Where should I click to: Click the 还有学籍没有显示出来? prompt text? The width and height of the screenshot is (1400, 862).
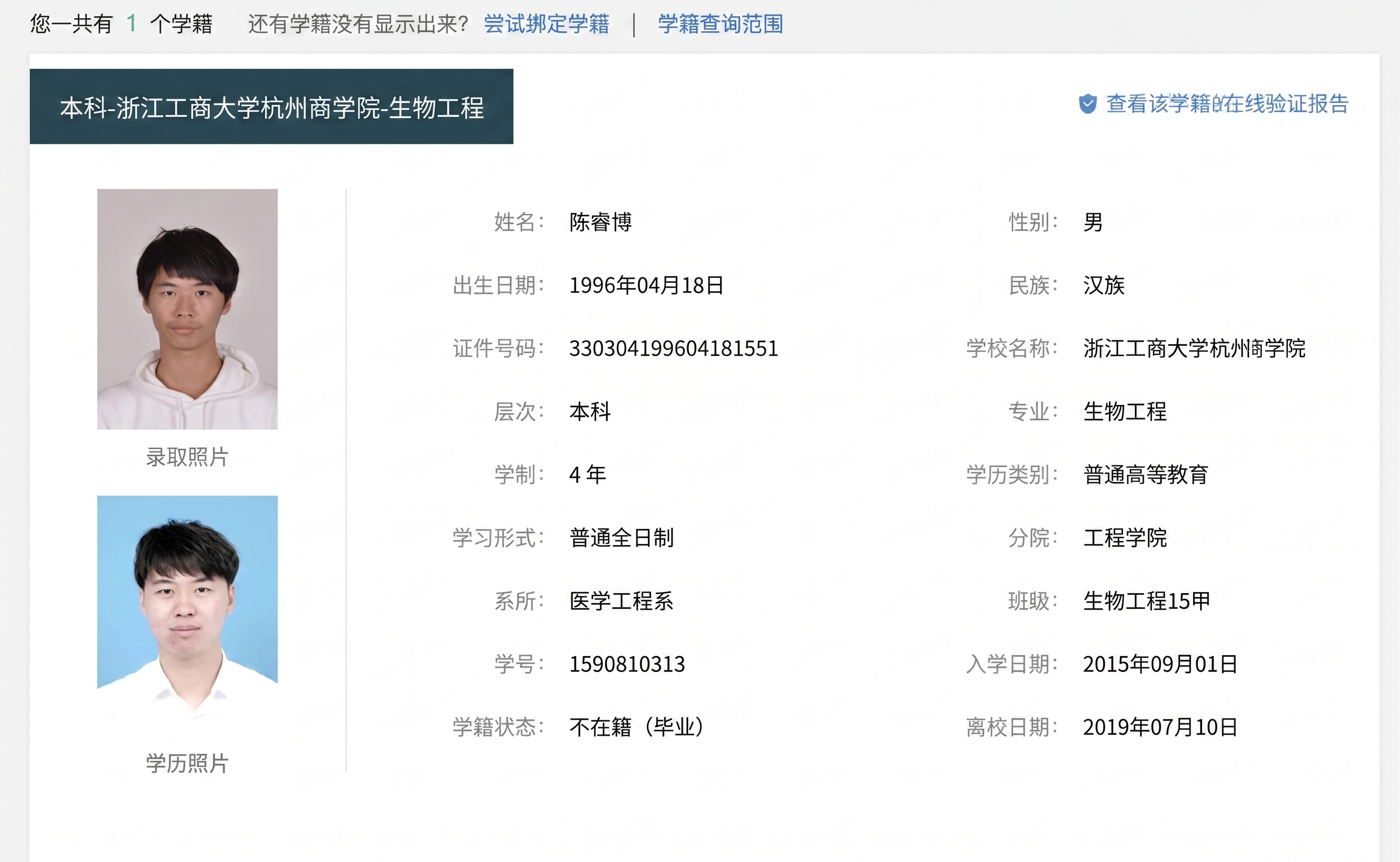coord(358,24)
